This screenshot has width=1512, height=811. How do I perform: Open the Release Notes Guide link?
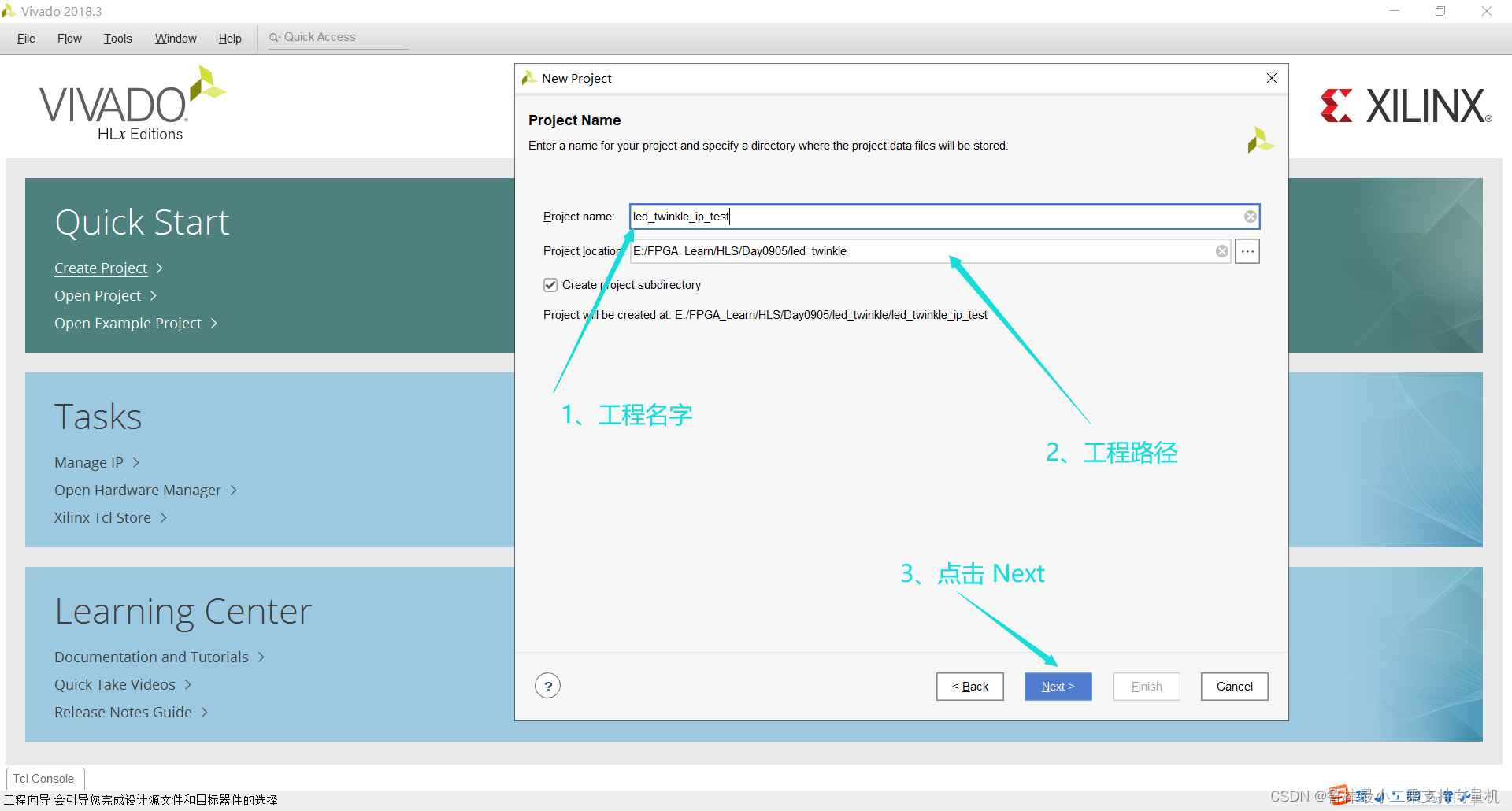coord(123,713)
